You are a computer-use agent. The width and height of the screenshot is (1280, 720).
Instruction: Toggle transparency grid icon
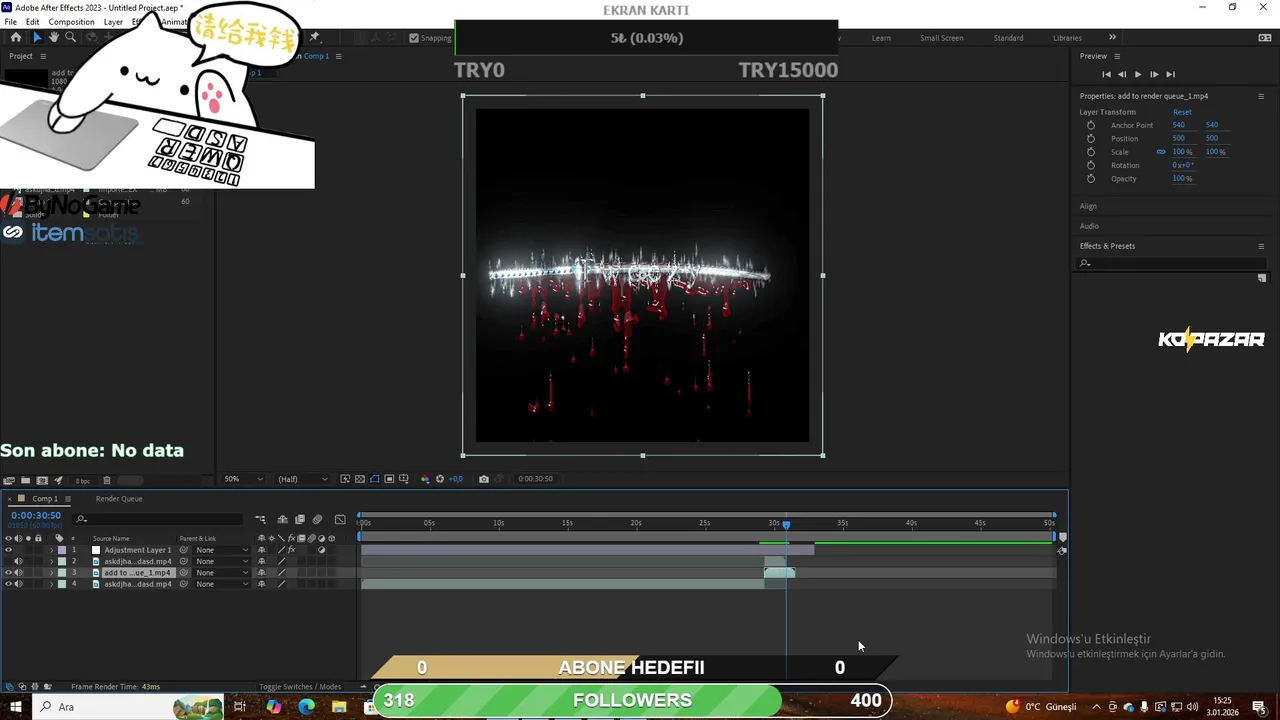click(x=360, y=479)
